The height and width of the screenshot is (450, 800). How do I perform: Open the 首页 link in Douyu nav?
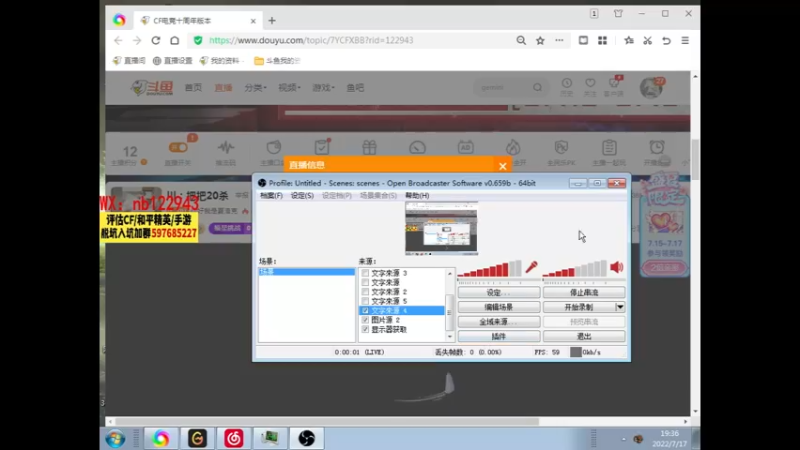coord(193,88)
